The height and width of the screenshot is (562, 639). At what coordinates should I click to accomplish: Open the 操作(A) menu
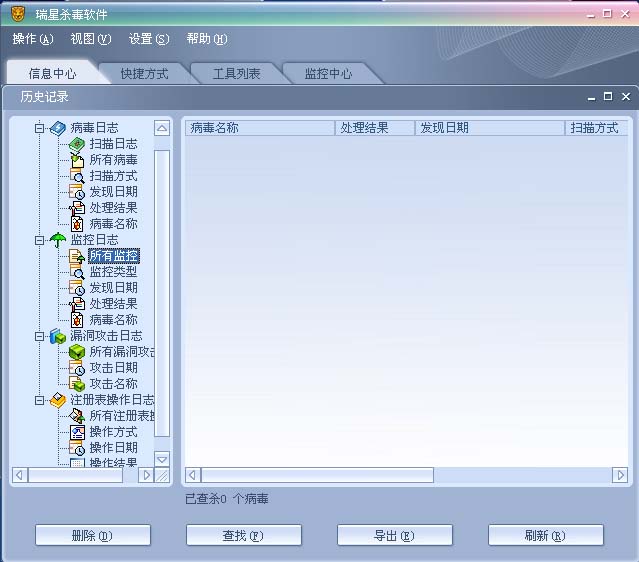(x=33, y=39)
